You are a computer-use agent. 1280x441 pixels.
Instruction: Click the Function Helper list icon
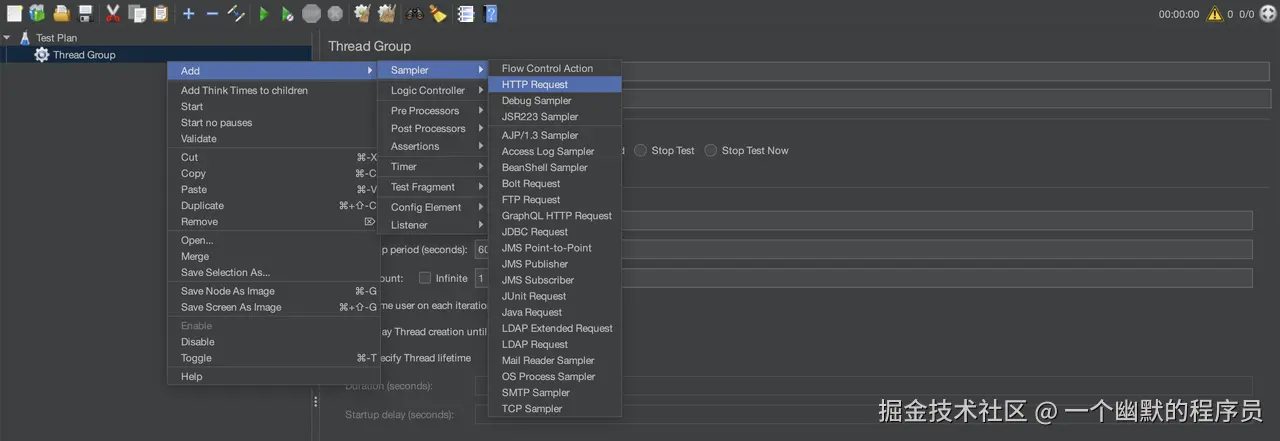coord(466,14)
